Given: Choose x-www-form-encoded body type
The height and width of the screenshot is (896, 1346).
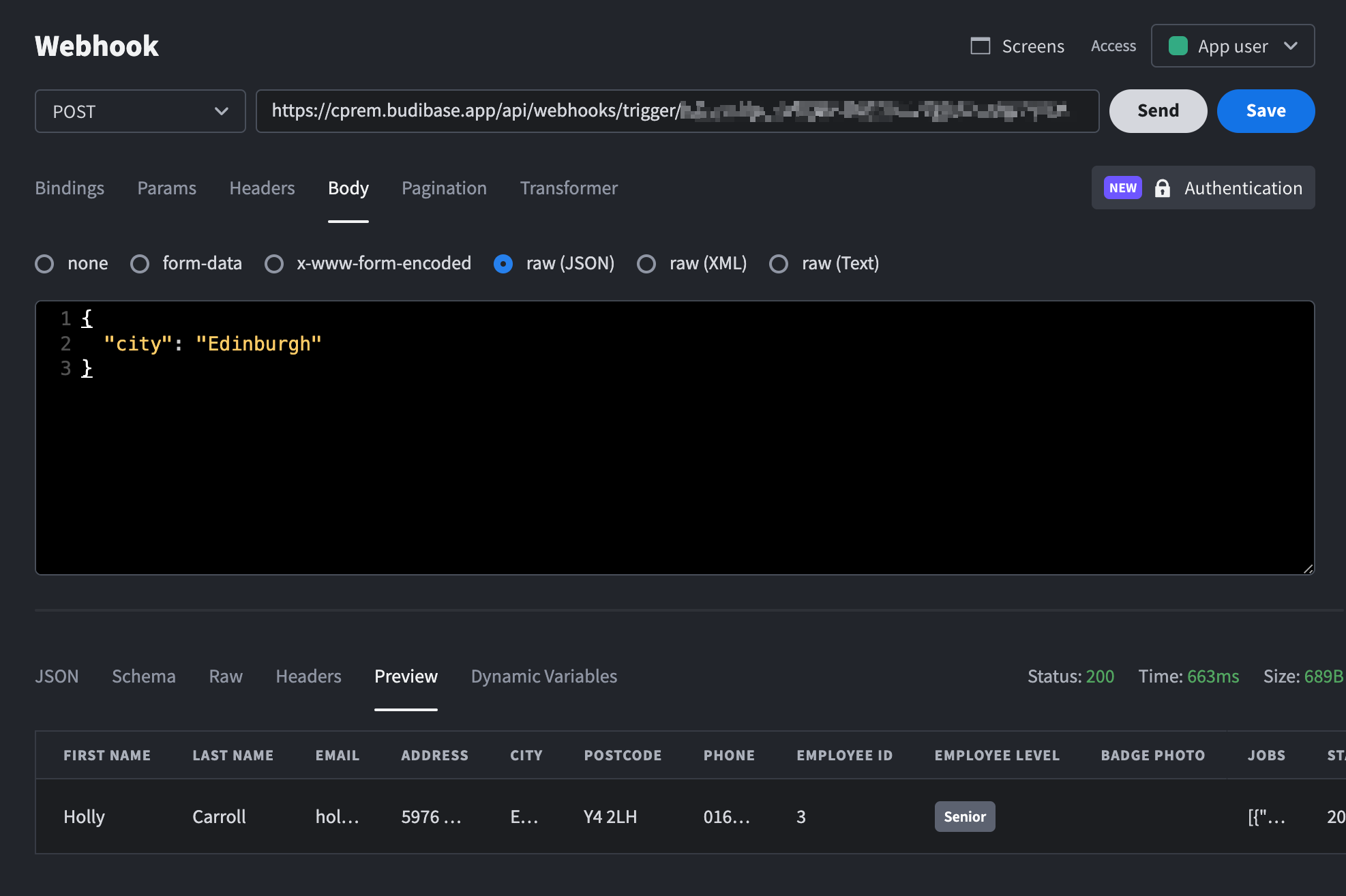Looking at the screenshot, I should tap(274, 264).
